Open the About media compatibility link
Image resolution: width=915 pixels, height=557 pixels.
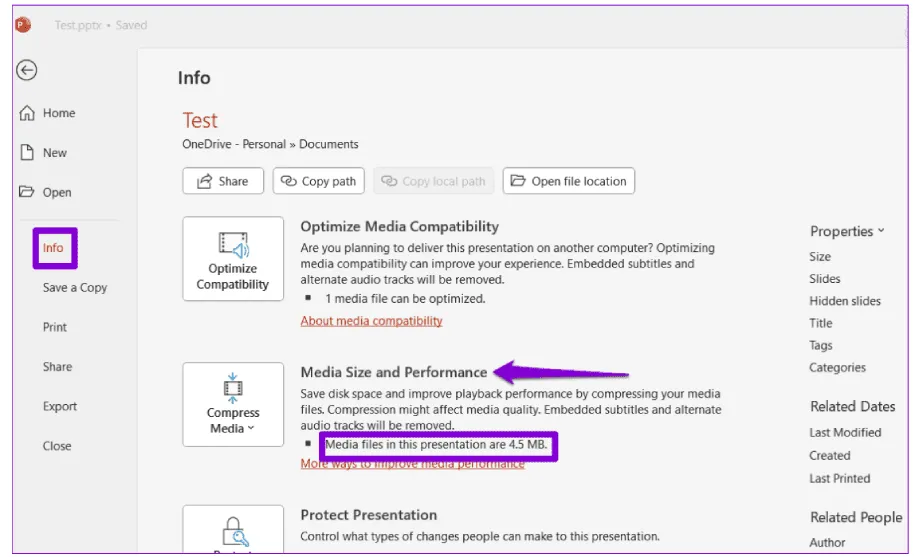coord(371,321)
